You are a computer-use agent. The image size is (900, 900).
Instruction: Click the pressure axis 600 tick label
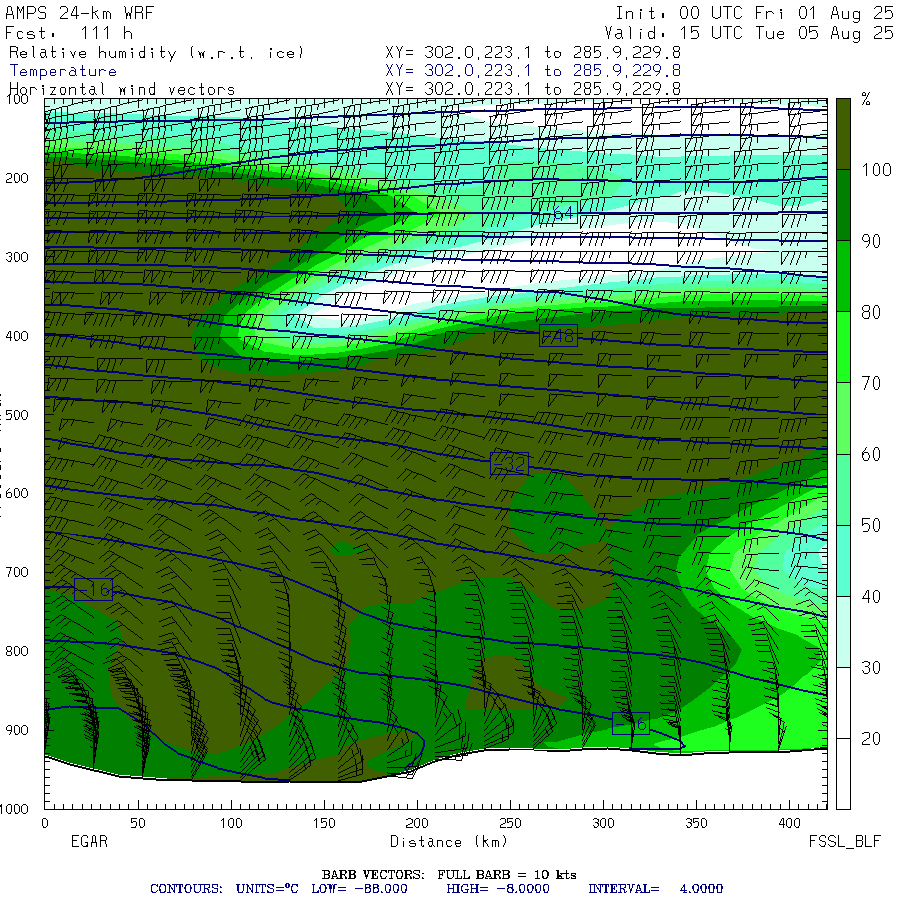(17, 494)
